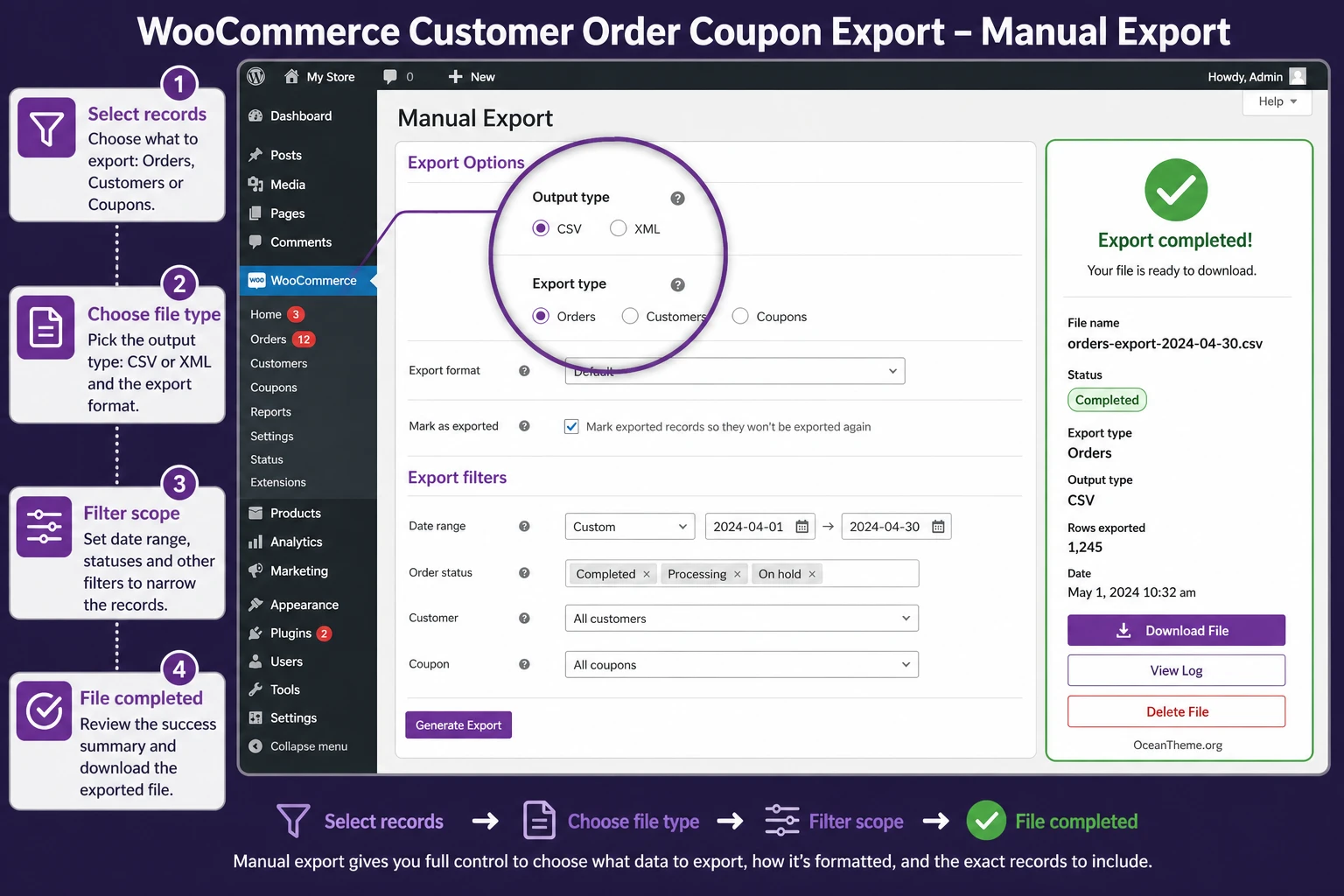Click the Download File button
This screenshot has width=1344, height=896.
1176,630
